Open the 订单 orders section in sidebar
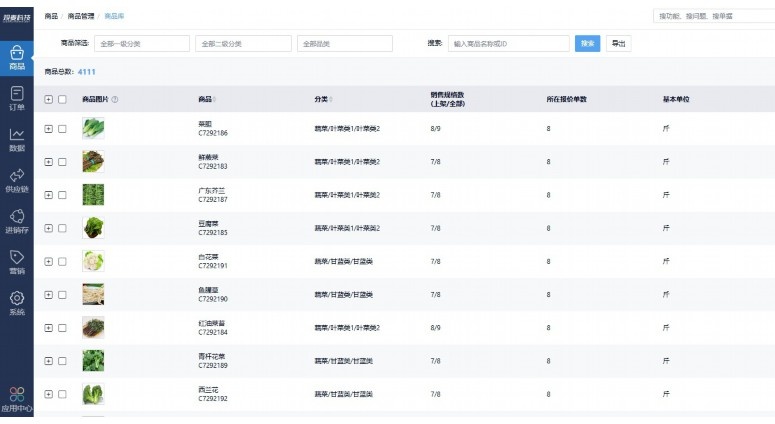 tap(17, 99)
